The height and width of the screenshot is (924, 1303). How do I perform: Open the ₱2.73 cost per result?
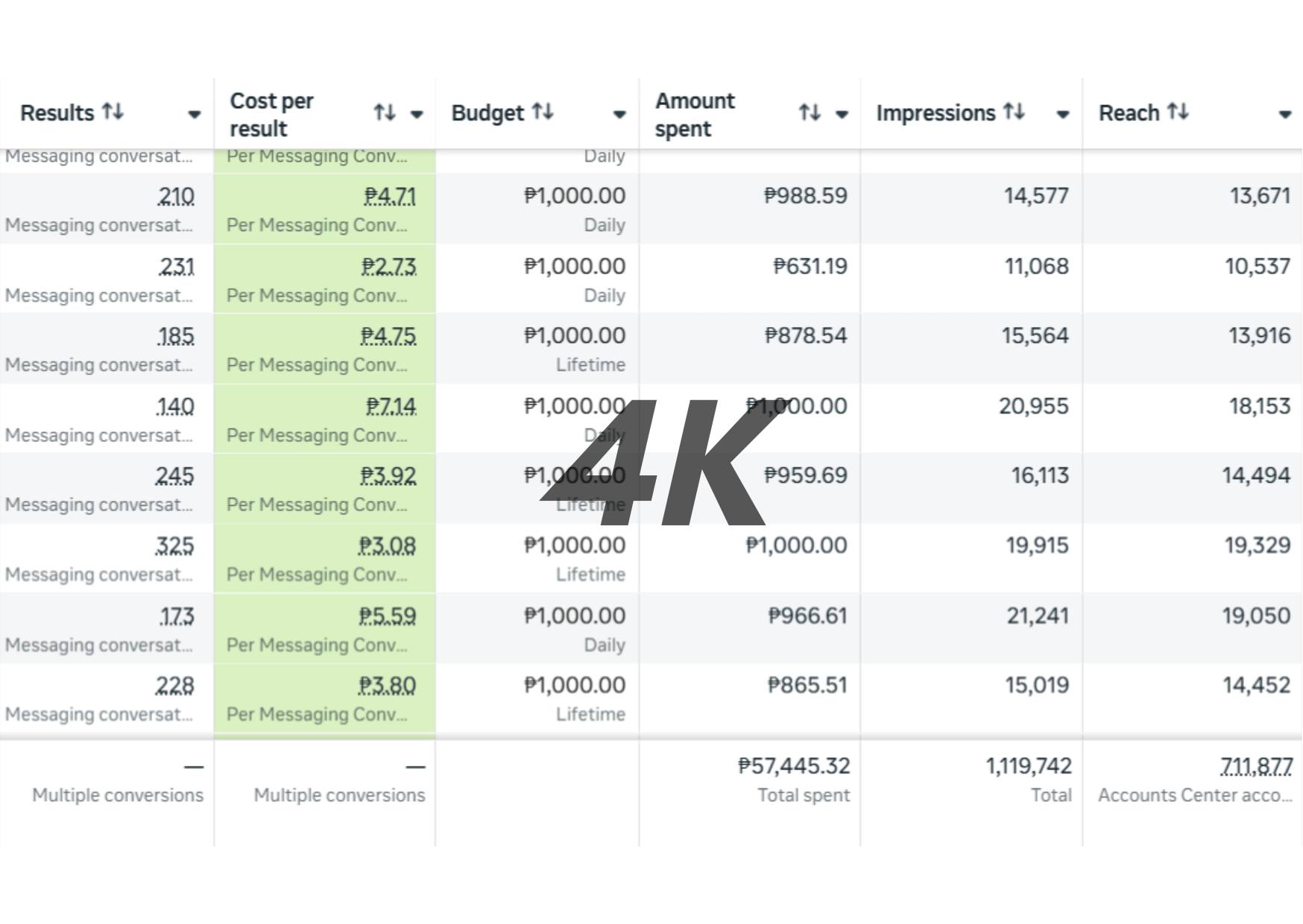388,266
